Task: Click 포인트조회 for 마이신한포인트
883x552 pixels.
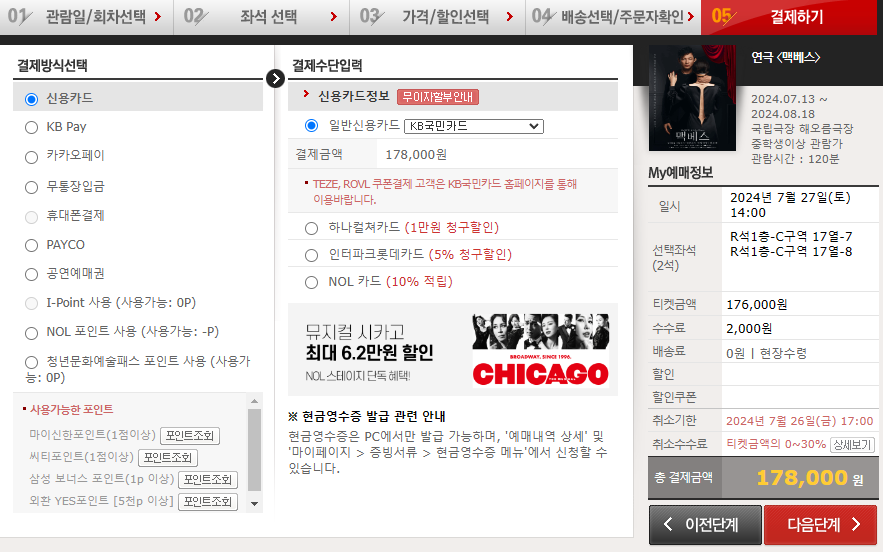Action: (x=190, y=435)
